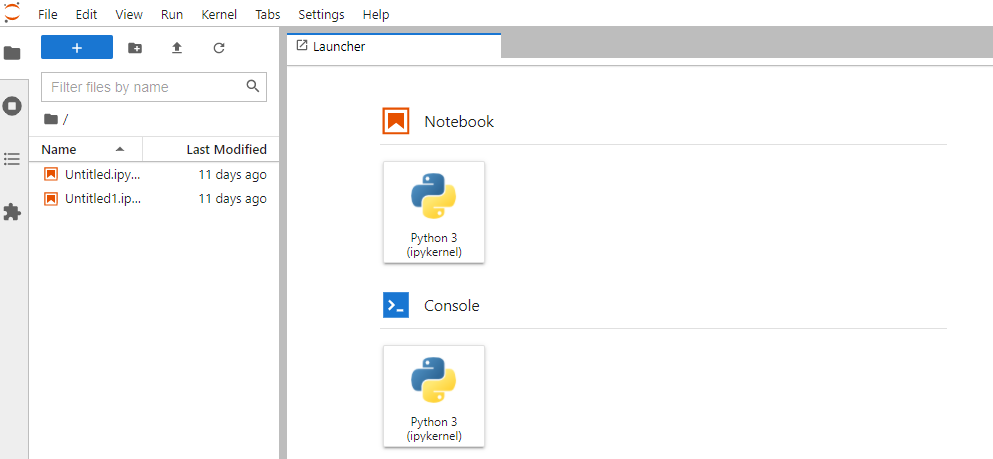The height and width of the screenshot is (459, 993).
Task: Open the Run menu
Action: point(172,14)
